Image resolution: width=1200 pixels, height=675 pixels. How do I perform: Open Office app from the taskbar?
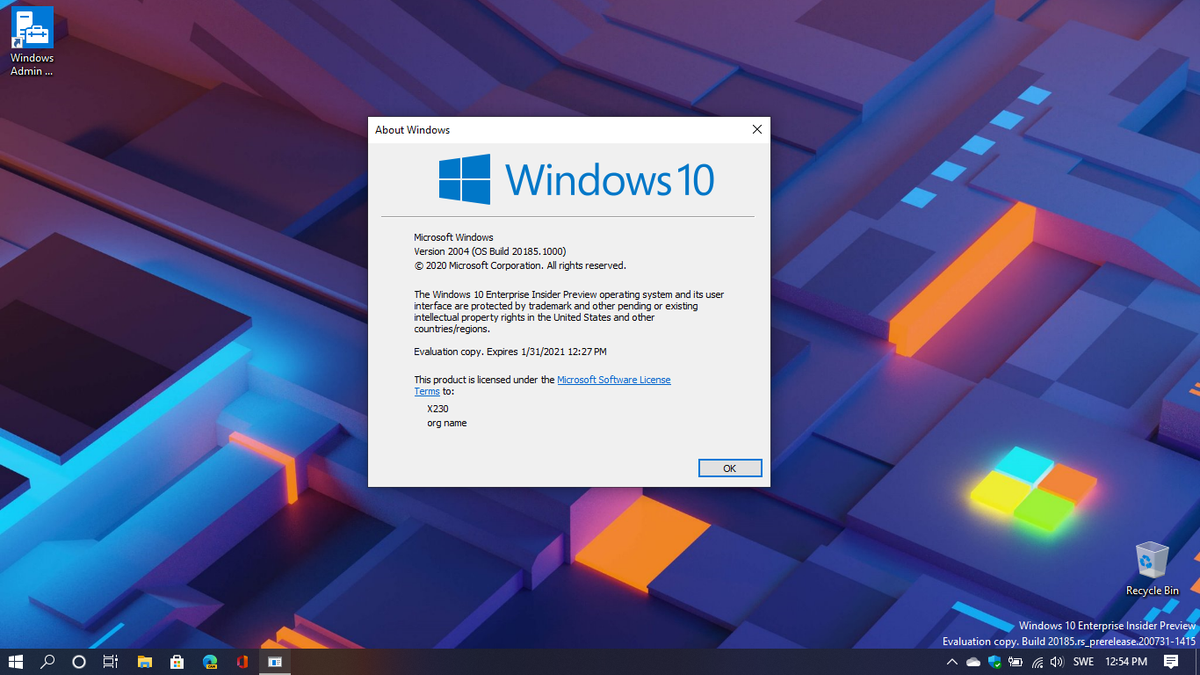pos(242,662)
